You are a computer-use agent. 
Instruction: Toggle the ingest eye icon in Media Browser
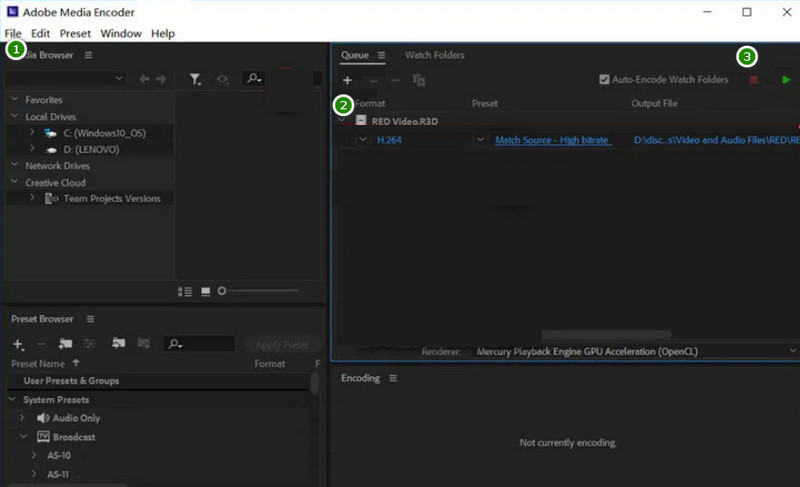(x=222, y=79)
